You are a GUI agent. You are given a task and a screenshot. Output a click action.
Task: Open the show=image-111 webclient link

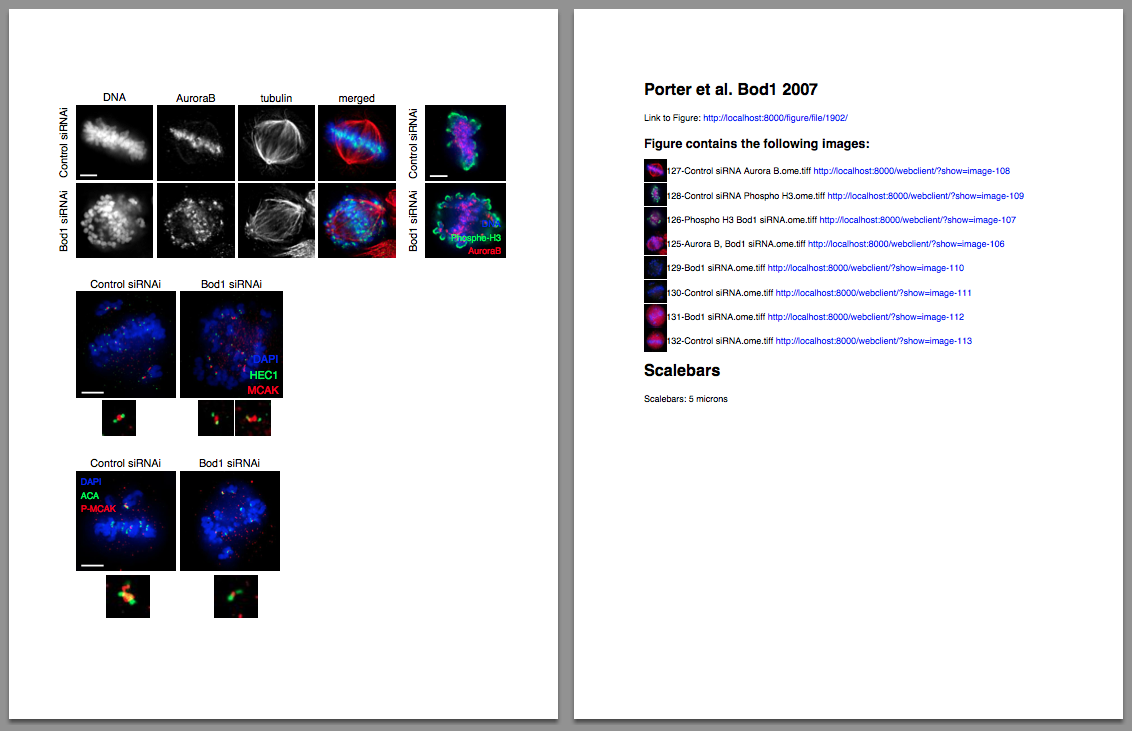(x=873, y=293)
